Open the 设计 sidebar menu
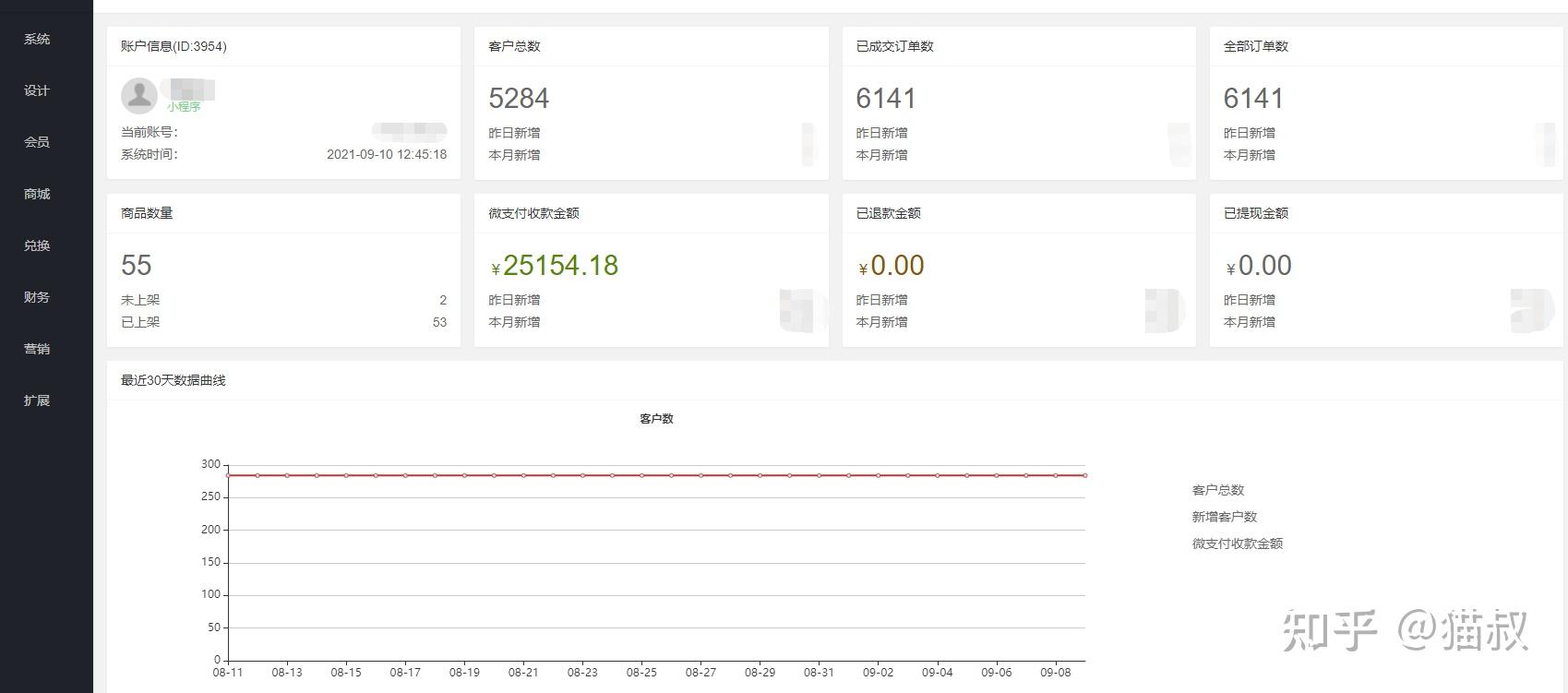The image size is (1568, 693). pyautogui.click(x=37, y=90)
